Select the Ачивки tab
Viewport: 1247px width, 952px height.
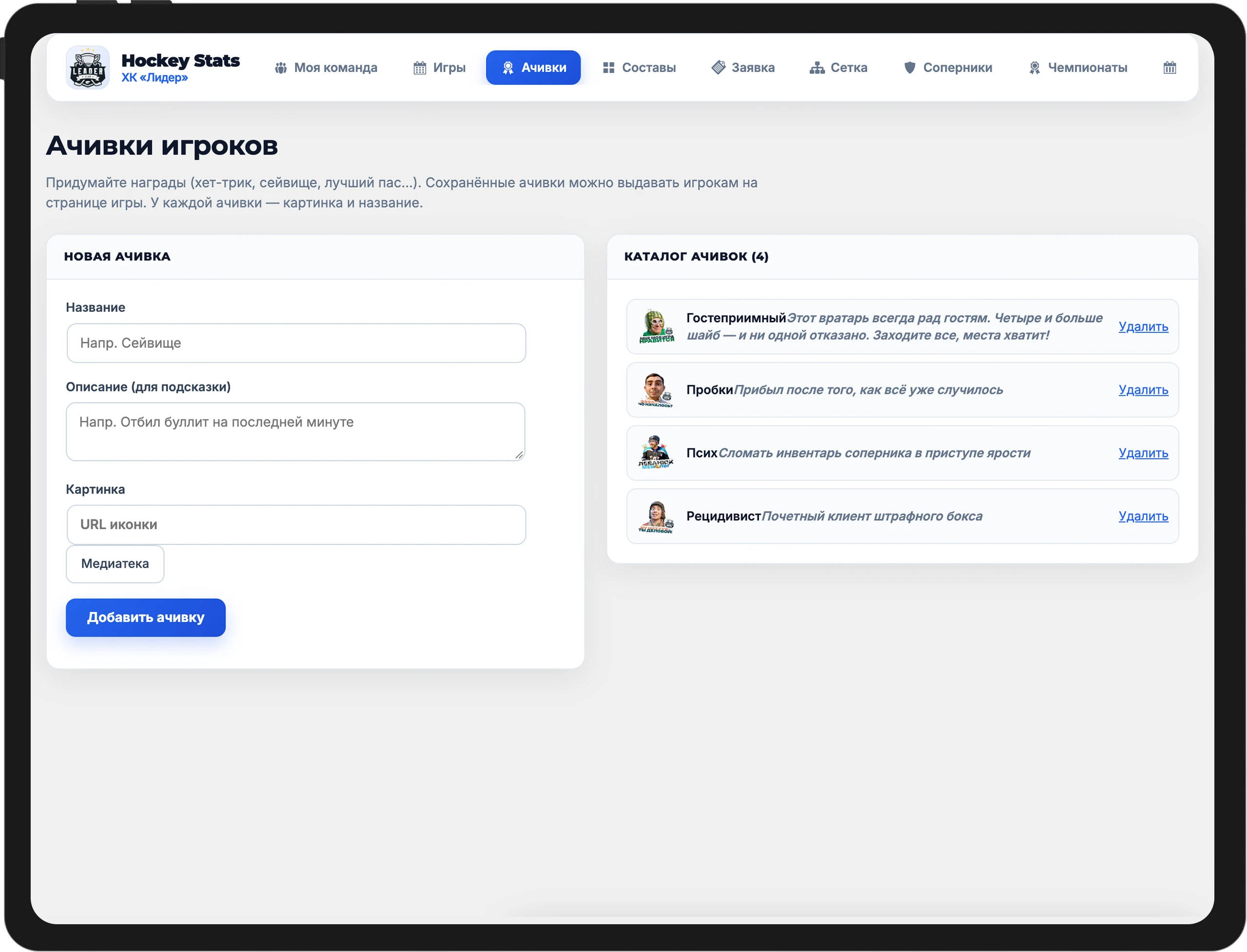coord(533,67)
